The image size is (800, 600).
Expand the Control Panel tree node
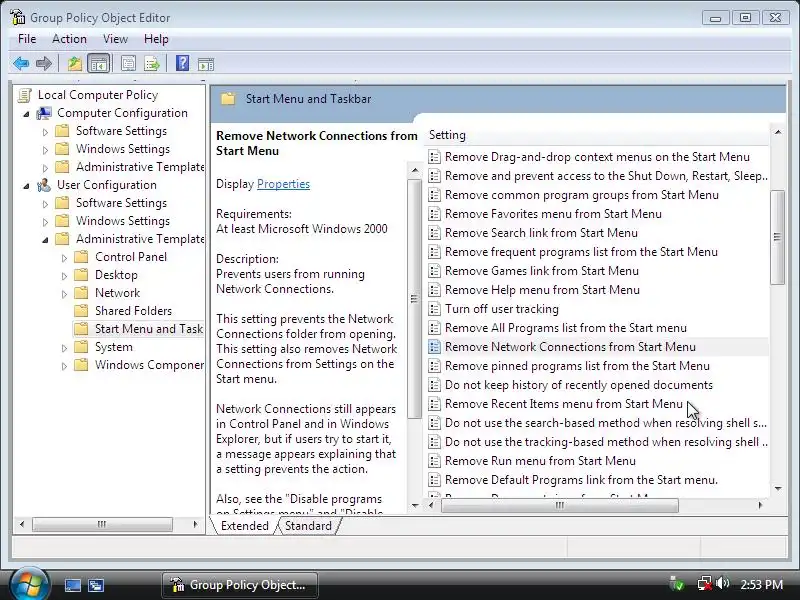pos(64,258)
